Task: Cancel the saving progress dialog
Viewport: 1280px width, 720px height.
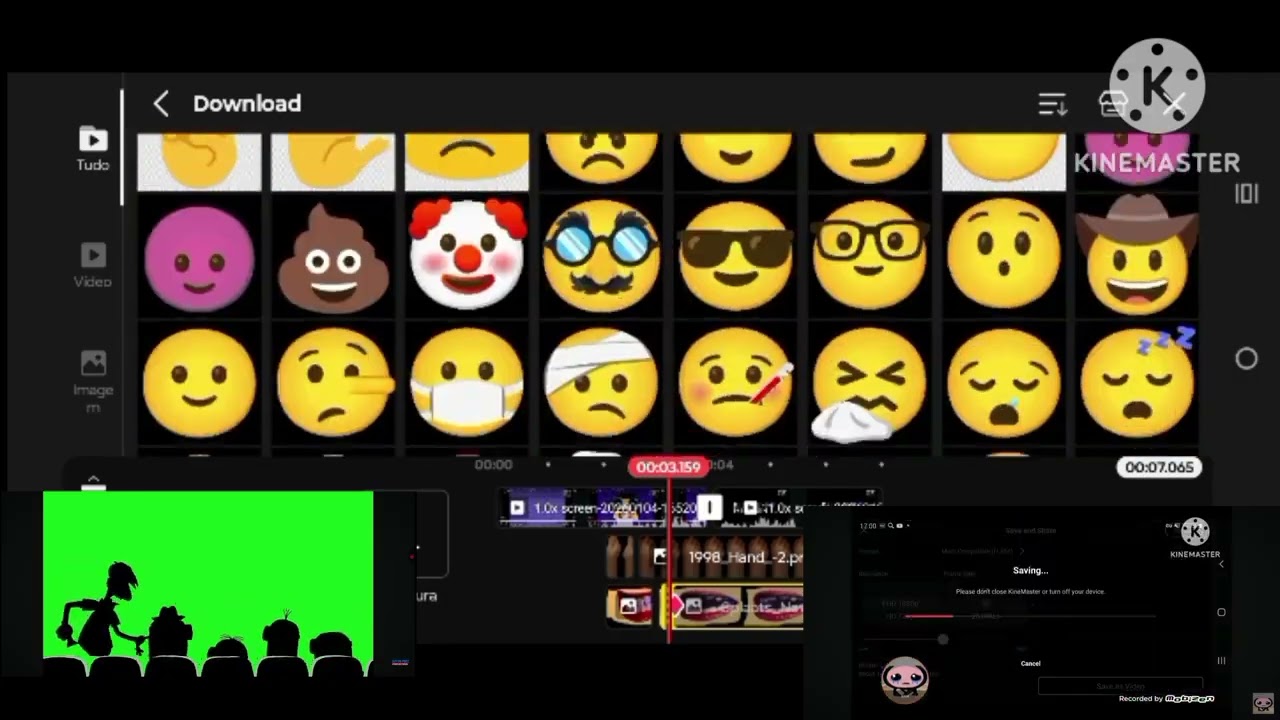Action: click(1030, 663)
